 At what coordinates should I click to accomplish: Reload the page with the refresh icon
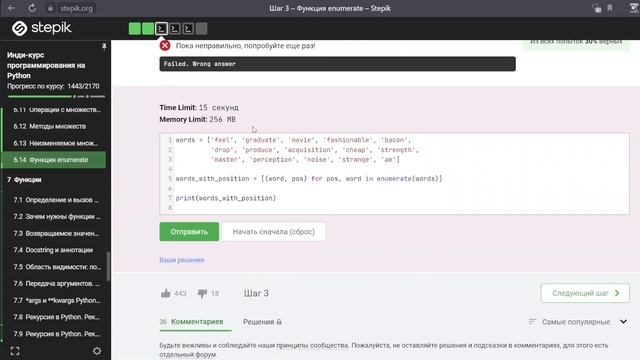click(x=32, y=8)
